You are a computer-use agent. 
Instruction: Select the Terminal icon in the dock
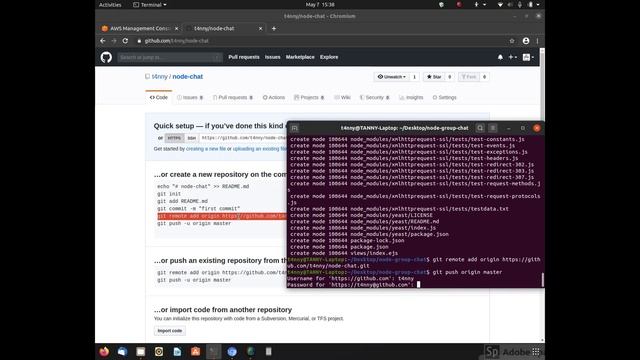click(213, 351)
